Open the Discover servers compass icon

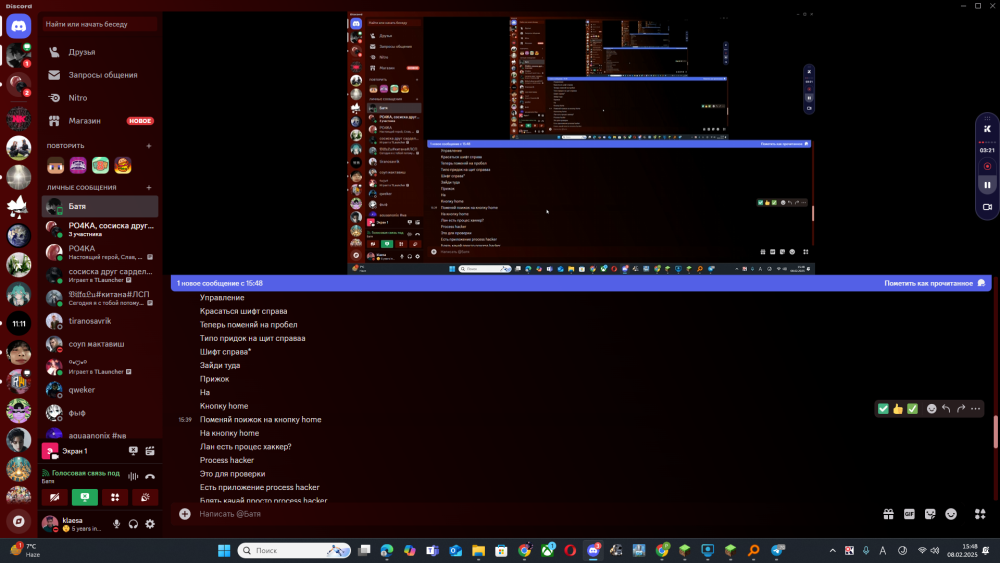coord(18,522)
